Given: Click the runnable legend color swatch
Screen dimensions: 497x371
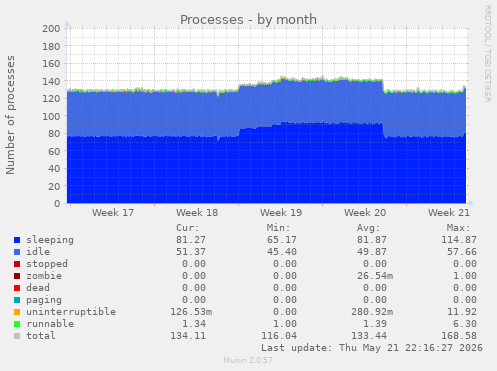Looking at the screenshot, I should click(17, 324).
